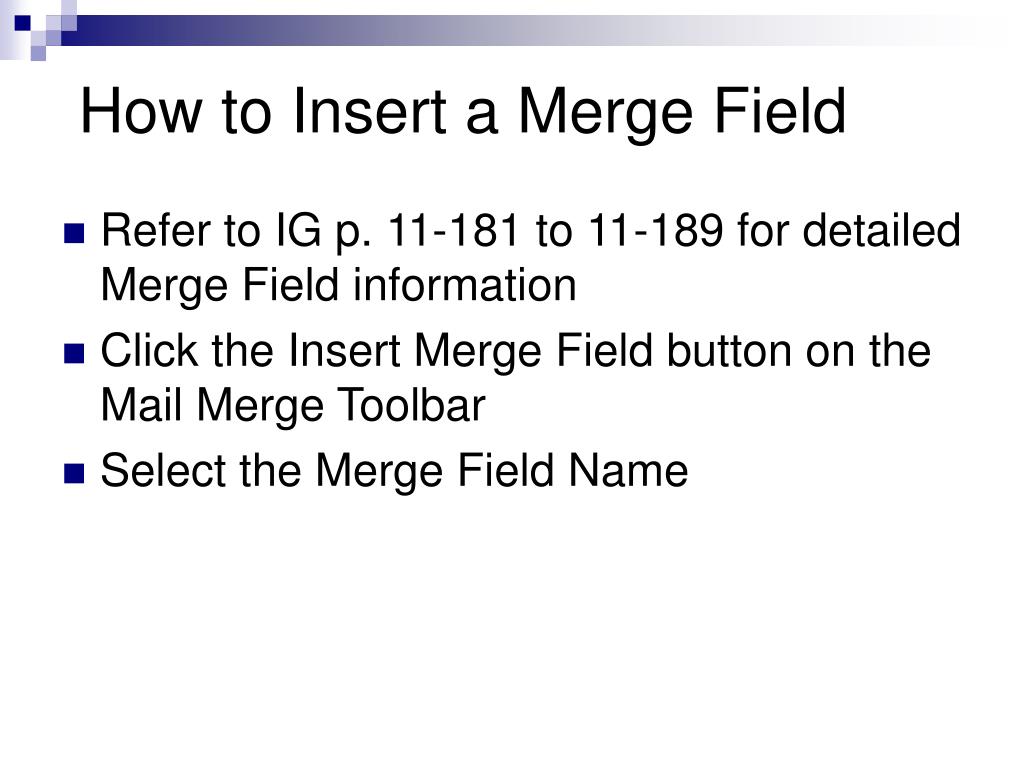Click the dark blue square in the top-left decoration
1024x768 pixels.
(23, 23)
